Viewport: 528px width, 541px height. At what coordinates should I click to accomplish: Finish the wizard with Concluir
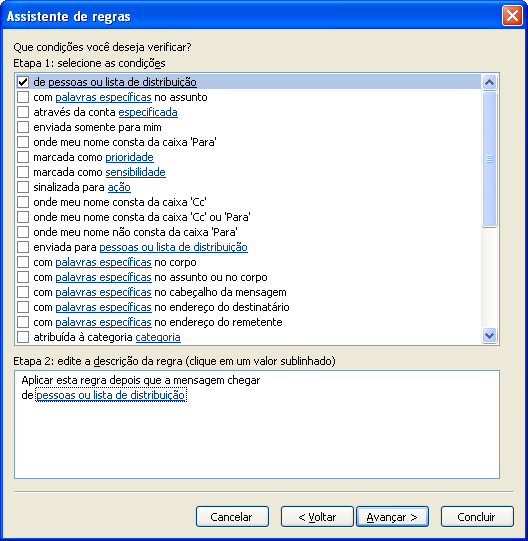pos(477,517)
